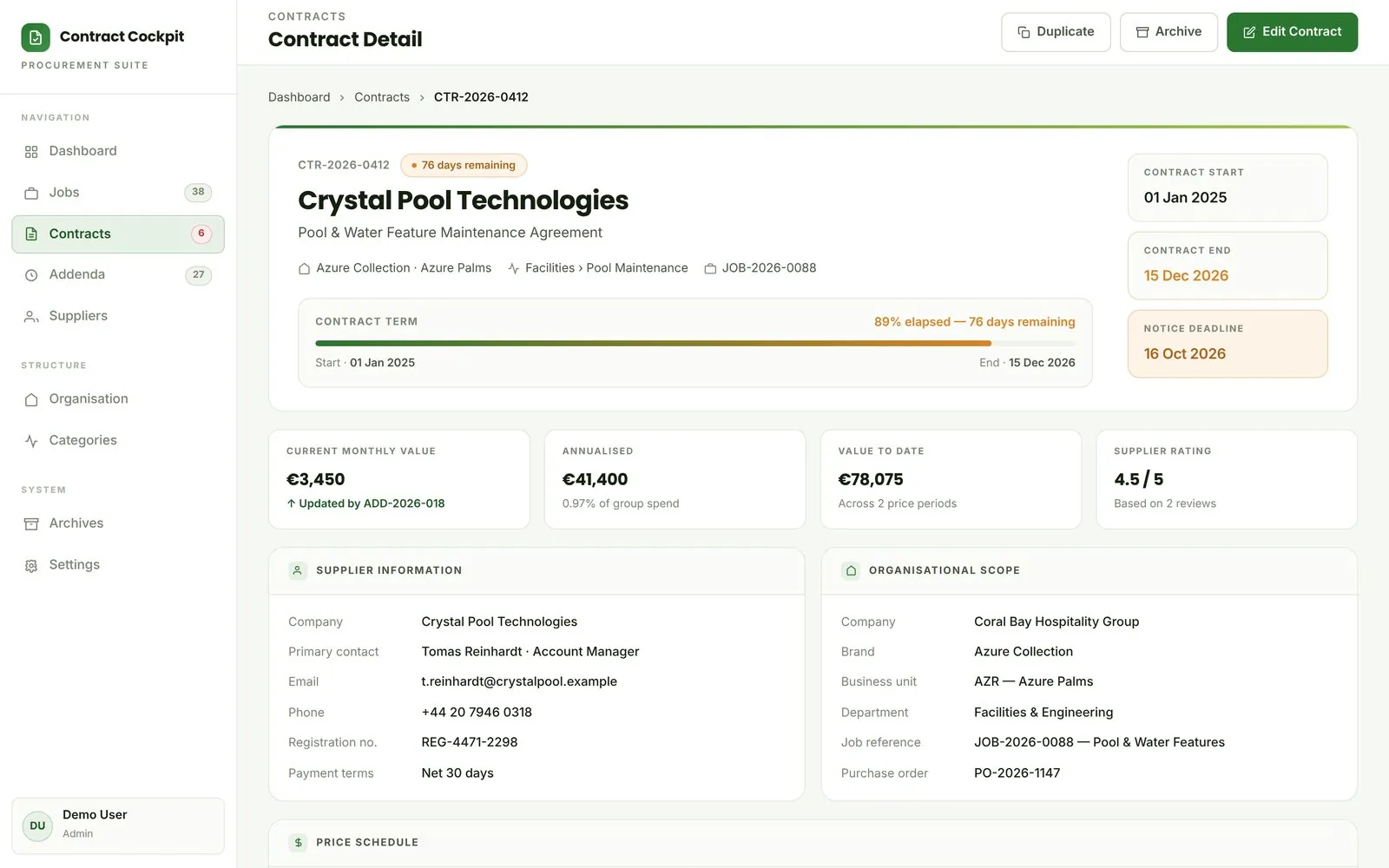Click the Organisation house icon
The width and height of the screenshot is (1389, 868).
pyautogui.click(x=31, y=399)
